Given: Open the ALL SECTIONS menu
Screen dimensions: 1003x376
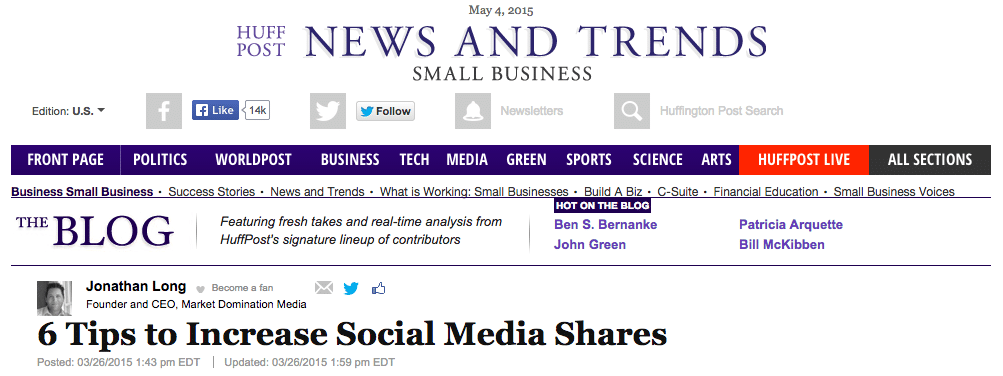Looking at the screenshot, I should coord(929,160).
